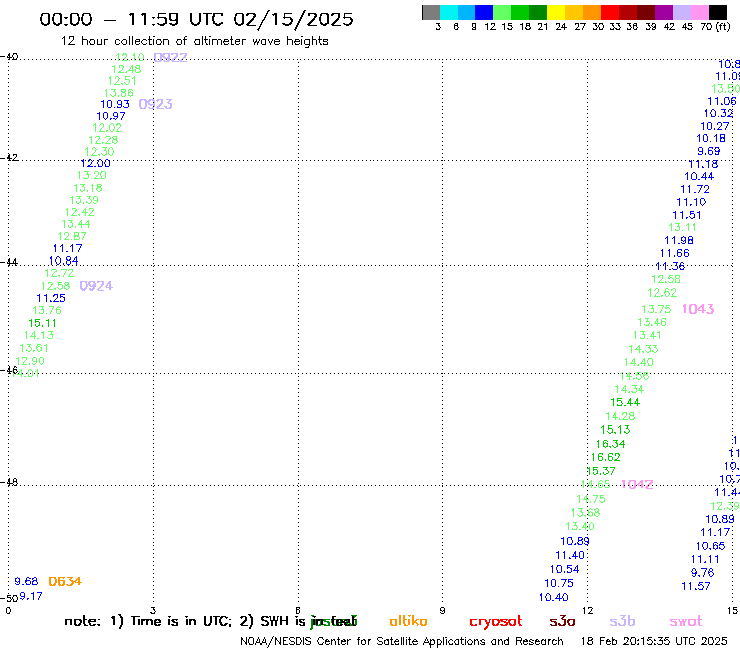Click the 15.37 wave height value
Screen dimensions: 740x650
pyautogui.click(x=601, y=471)
